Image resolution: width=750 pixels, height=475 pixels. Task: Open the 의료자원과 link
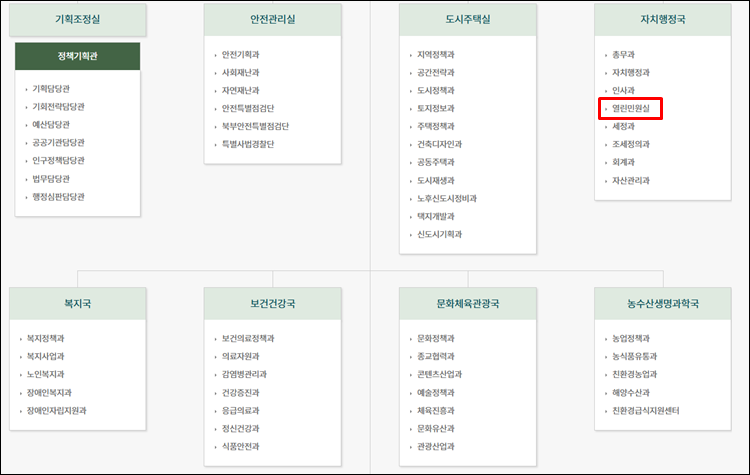click(x=241, y=356)
